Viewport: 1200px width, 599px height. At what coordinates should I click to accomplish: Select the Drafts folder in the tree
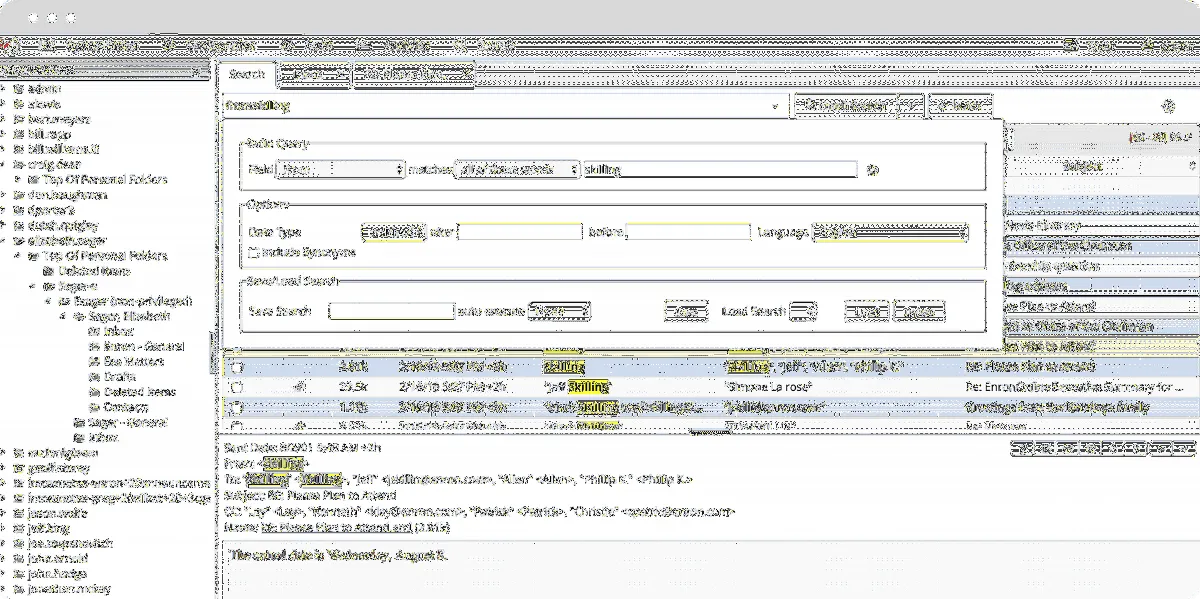click(x=120, y=377)
